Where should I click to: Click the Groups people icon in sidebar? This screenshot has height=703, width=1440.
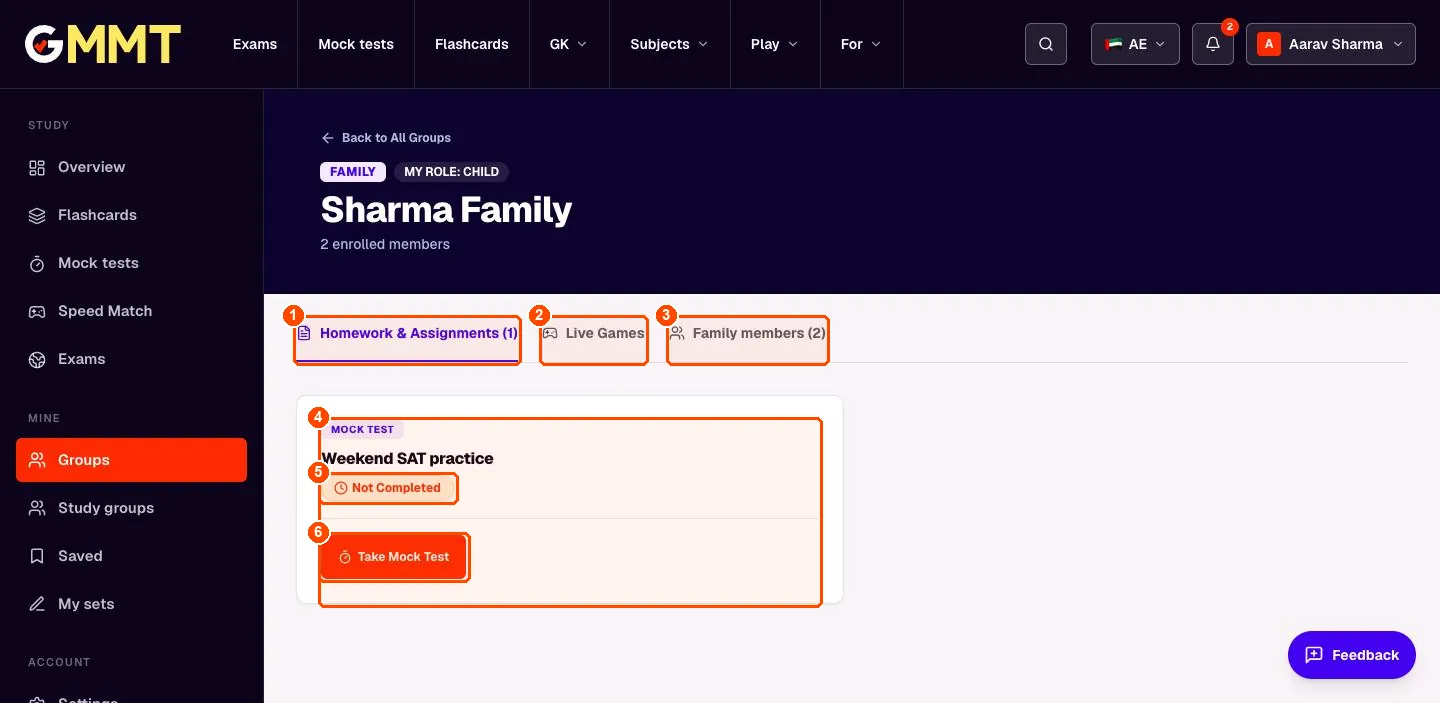pos(37,460)
